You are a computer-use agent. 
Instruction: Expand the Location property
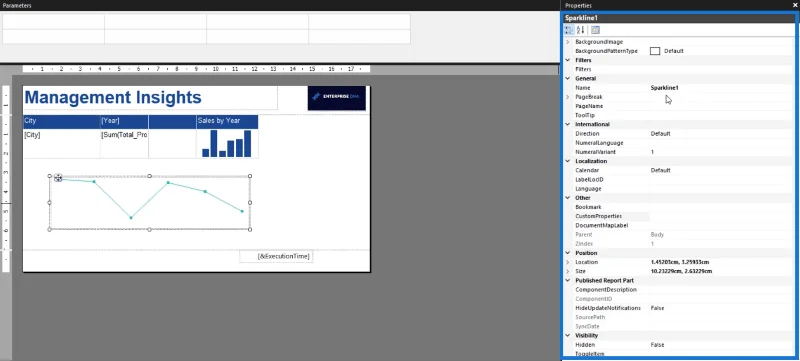coord(567,262)
